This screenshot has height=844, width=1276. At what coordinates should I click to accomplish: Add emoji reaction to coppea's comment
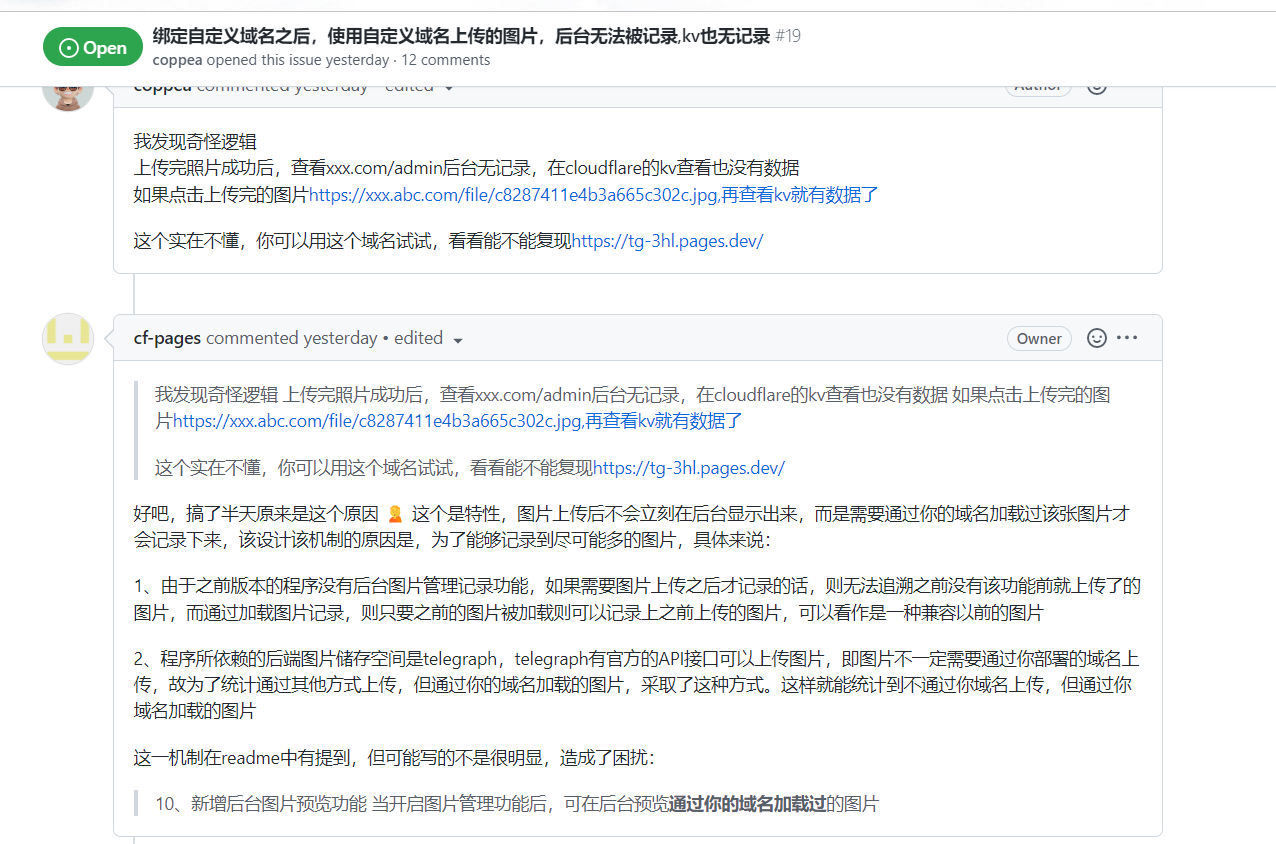[1097, 87]
